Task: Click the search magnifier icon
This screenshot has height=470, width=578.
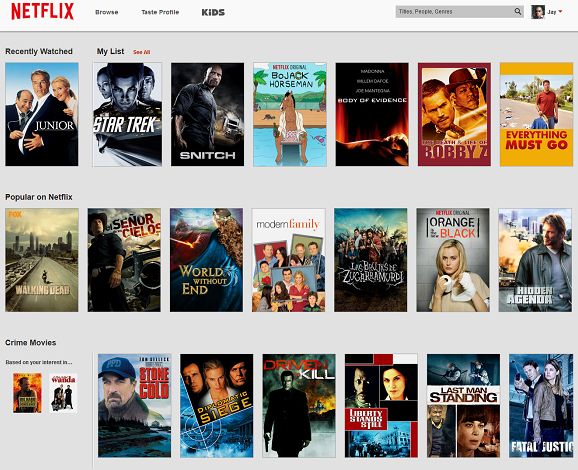Action: tap(518, 11)
